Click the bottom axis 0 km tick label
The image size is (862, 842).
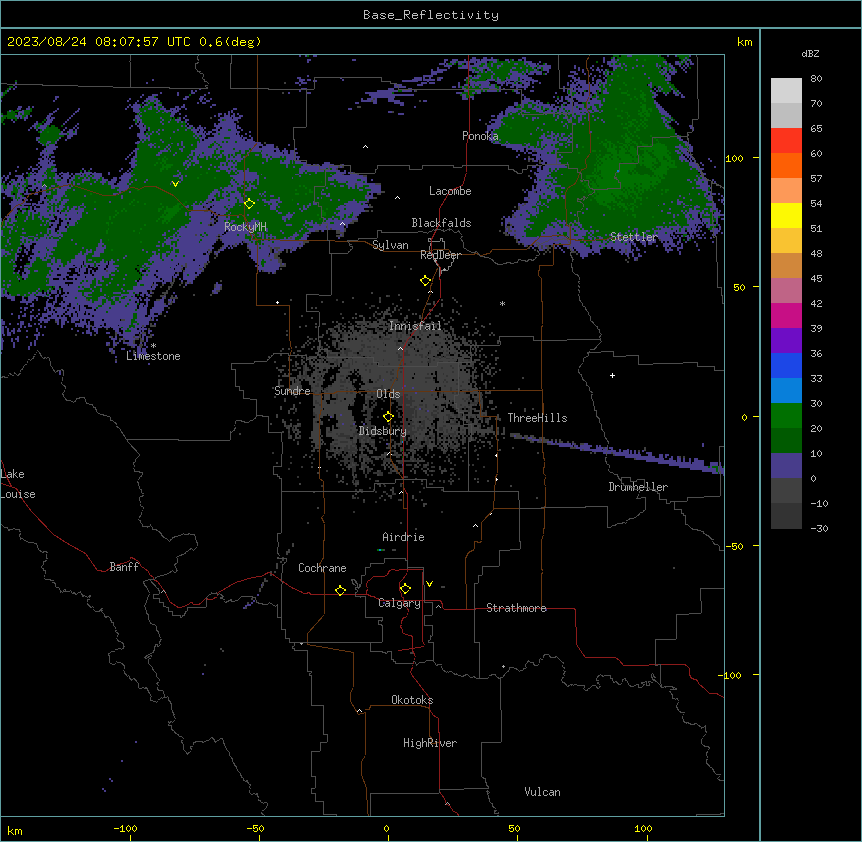(x=386, y=828)
